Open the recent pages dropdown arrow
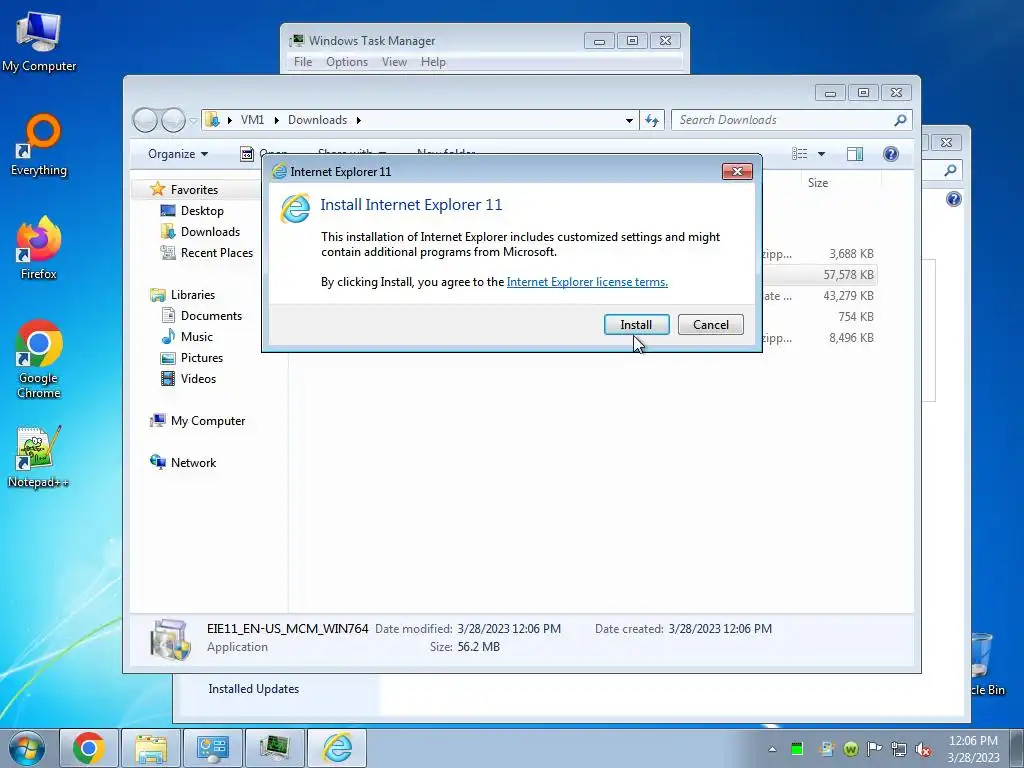 [193, 121]
